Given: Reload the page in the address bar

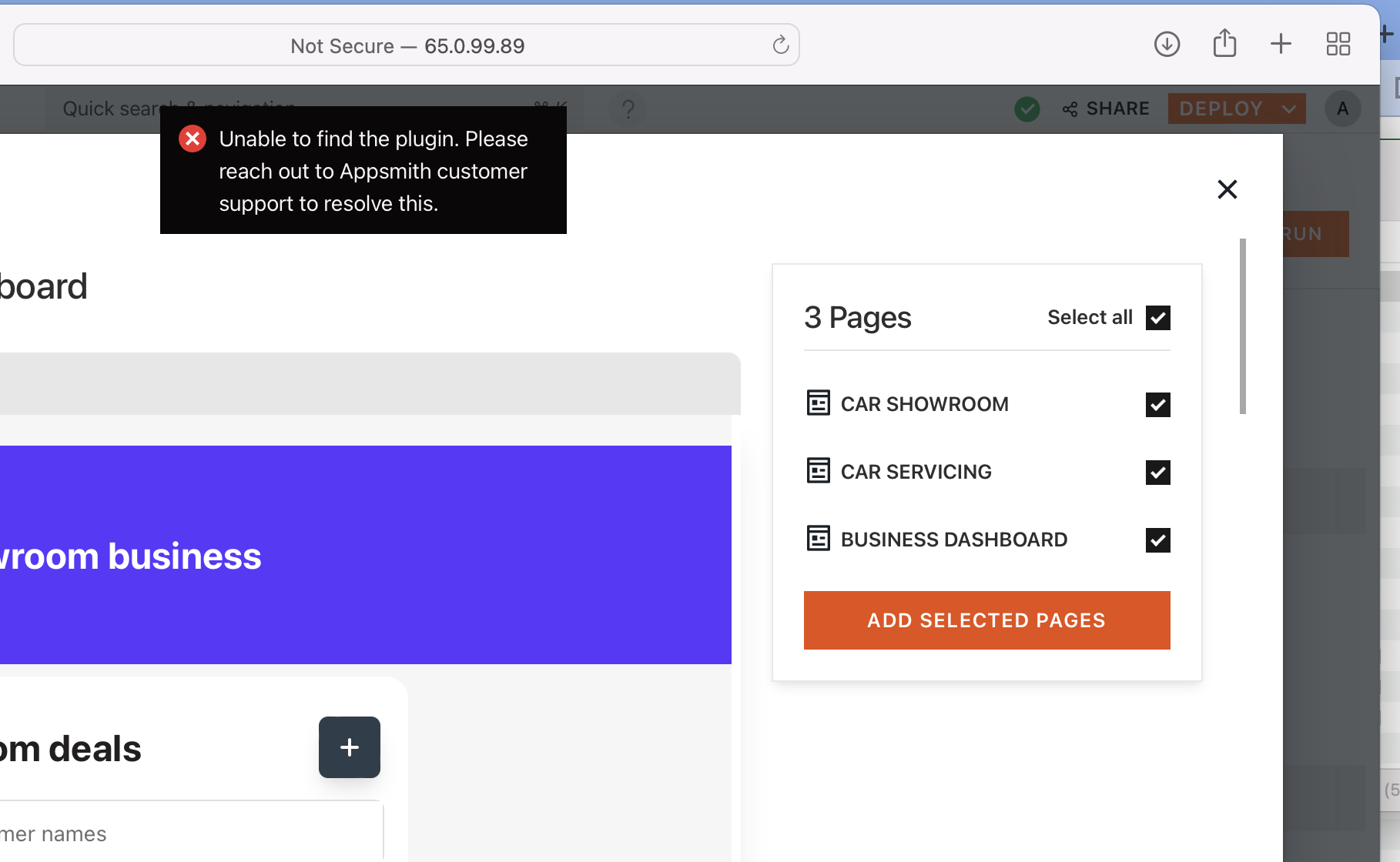Looking at the screenshot, I should tap(780, 45).
